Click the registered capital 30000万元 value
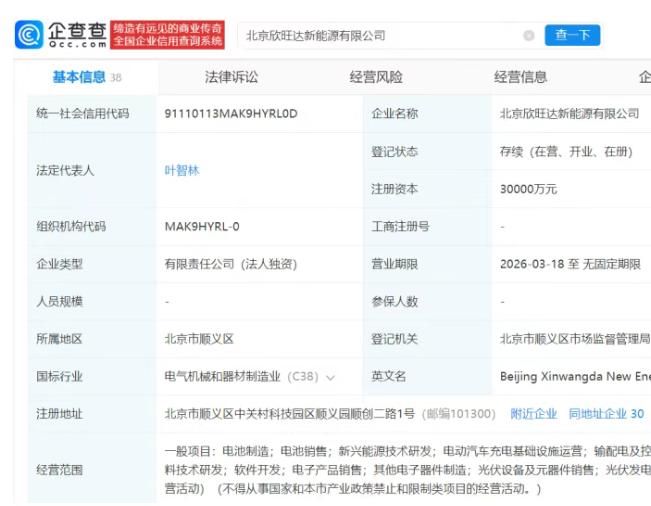 point(528,189)
